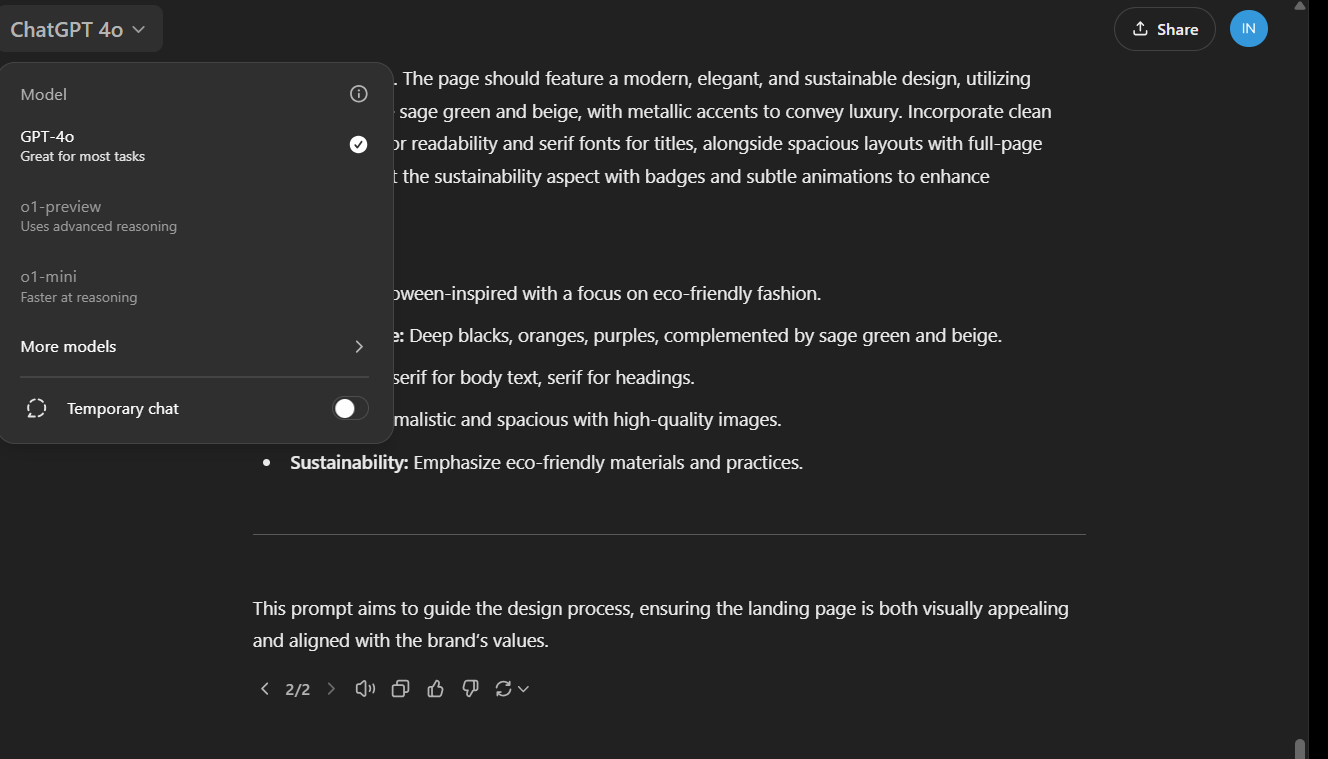Go to next response version
This screenshot has height=759, width=1328.
[331, 688]
